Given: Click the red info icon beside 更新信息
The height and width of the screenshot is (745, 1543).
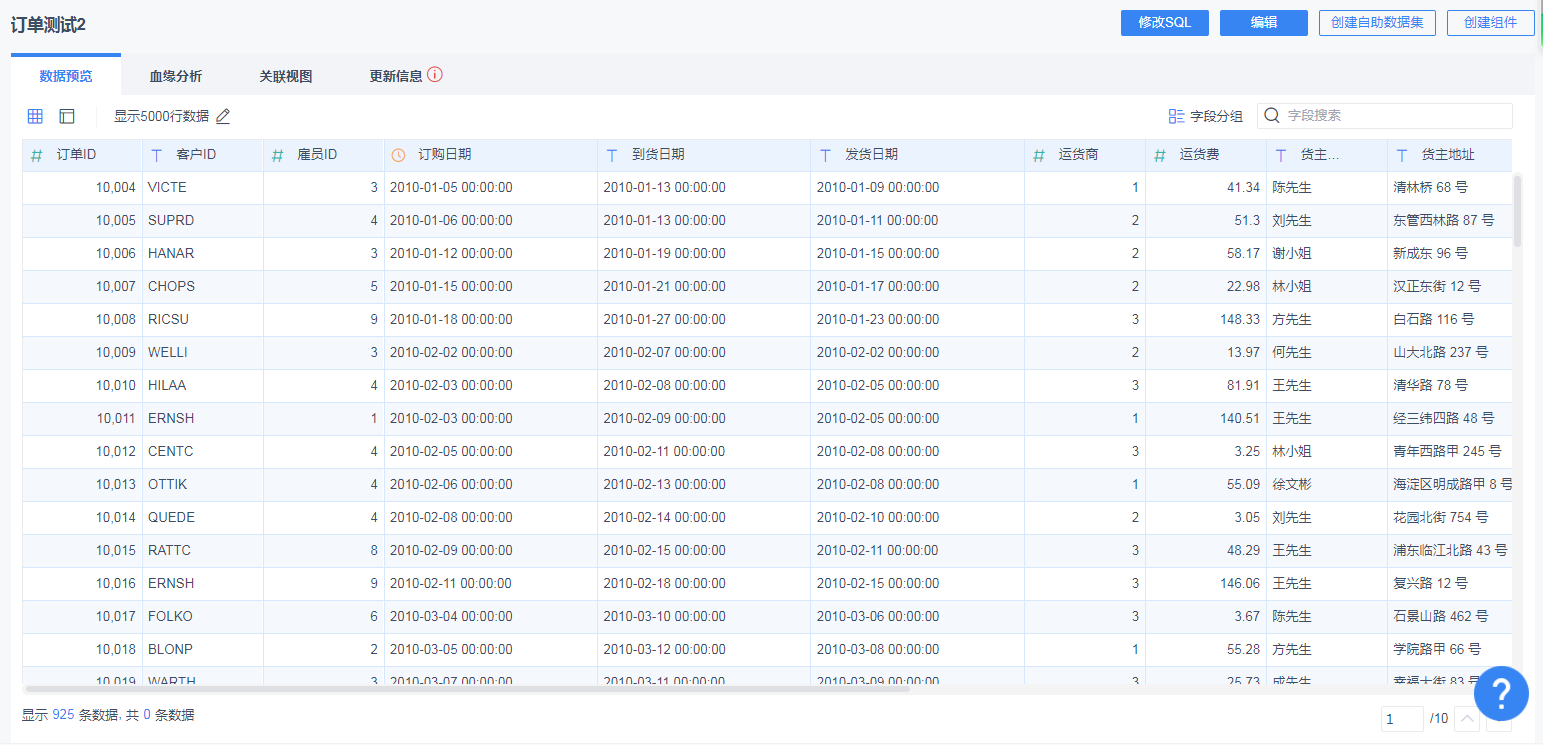Looking at the screenshot, I should [x=435, y=75].
